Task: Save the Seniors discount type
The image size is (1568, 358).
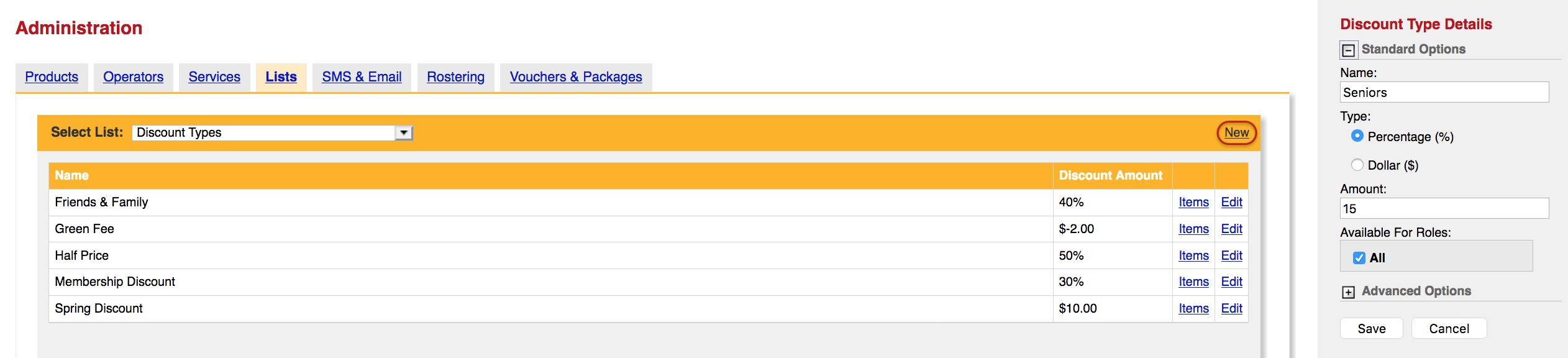Action: point(1371,329)
